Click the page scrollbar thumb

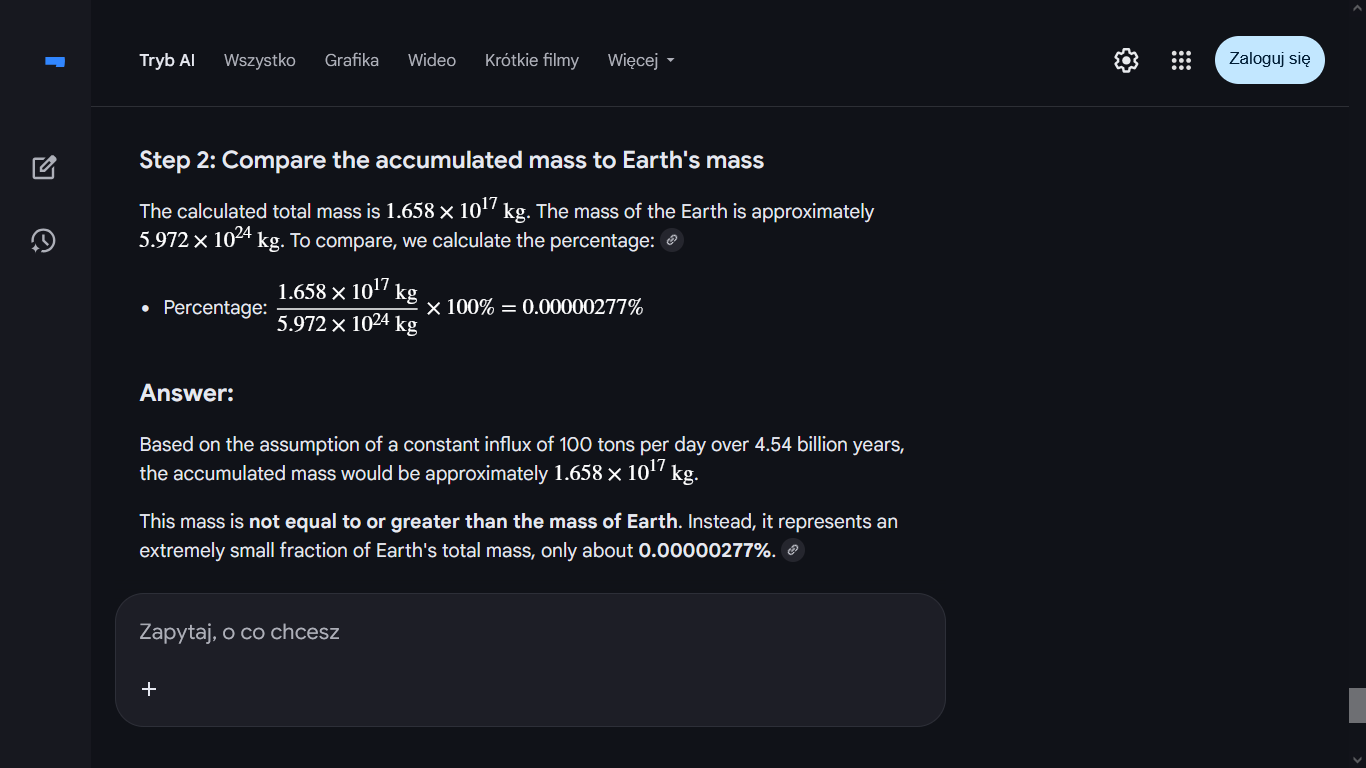click(1357, 705)
